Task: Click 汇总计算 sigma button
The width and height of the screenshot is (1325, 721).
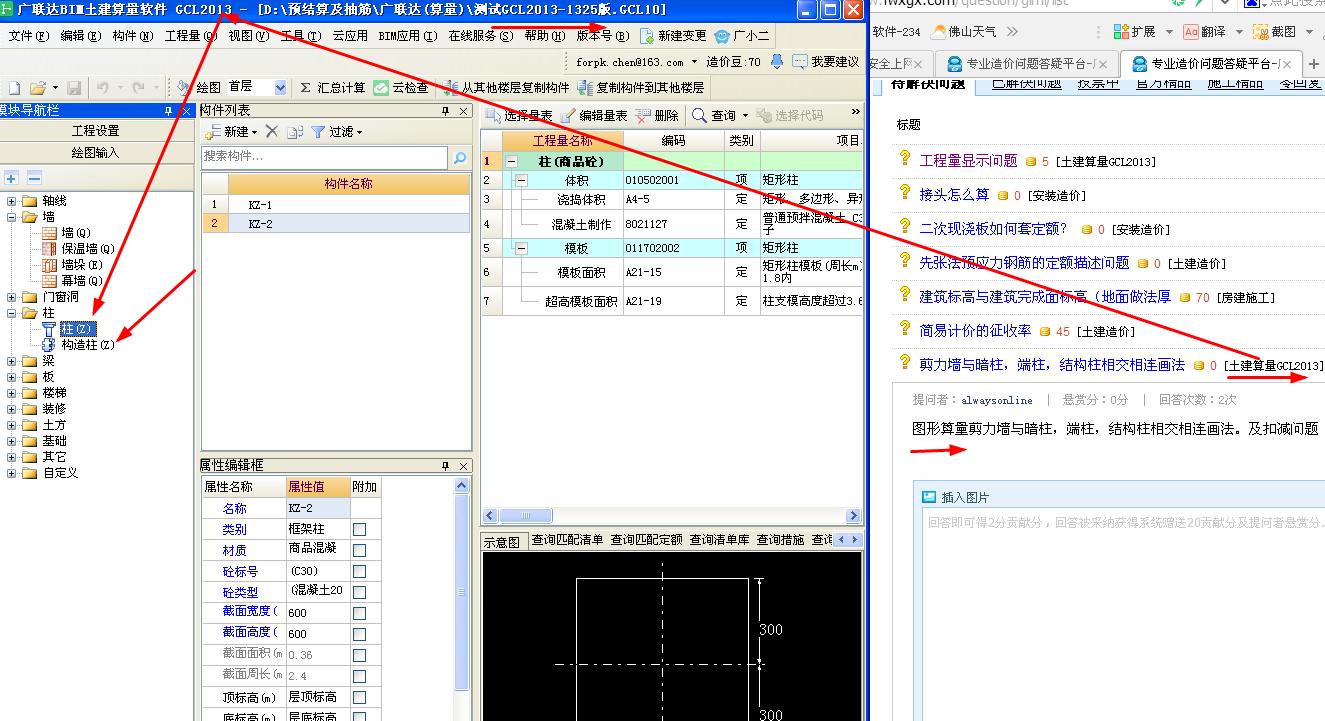Action: coord(333,88)
